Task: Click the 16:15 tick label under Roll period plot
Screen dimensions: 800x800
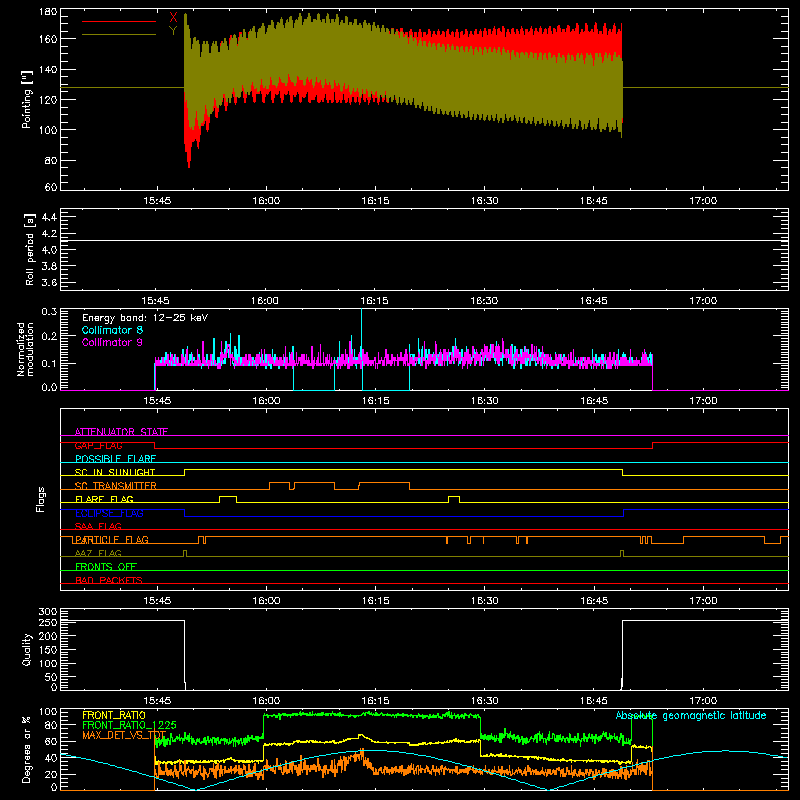Action: click(375, 301)
